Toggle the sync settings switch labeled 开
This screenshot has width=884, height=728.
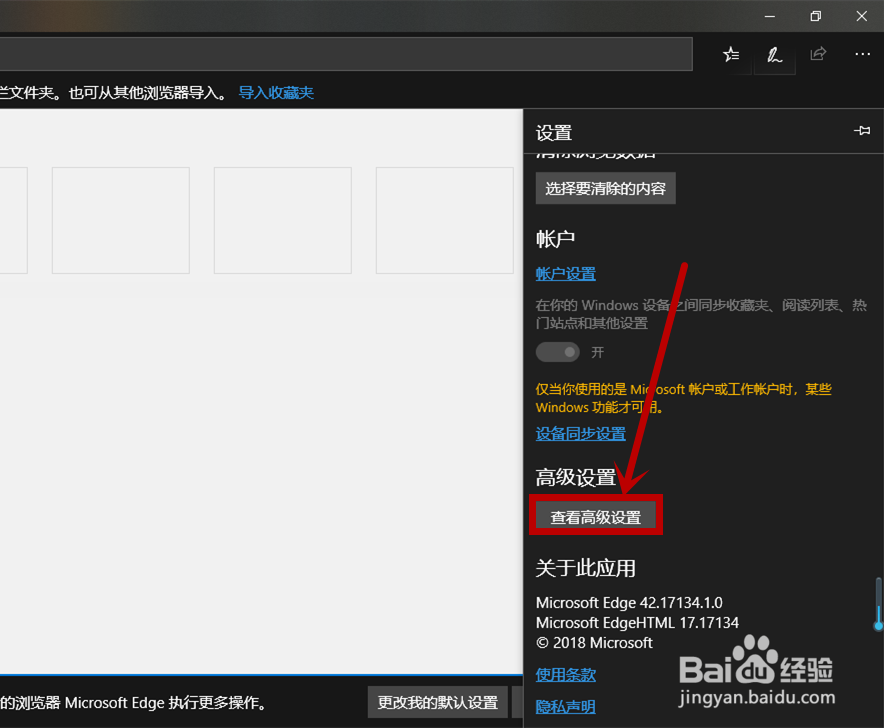558,352
